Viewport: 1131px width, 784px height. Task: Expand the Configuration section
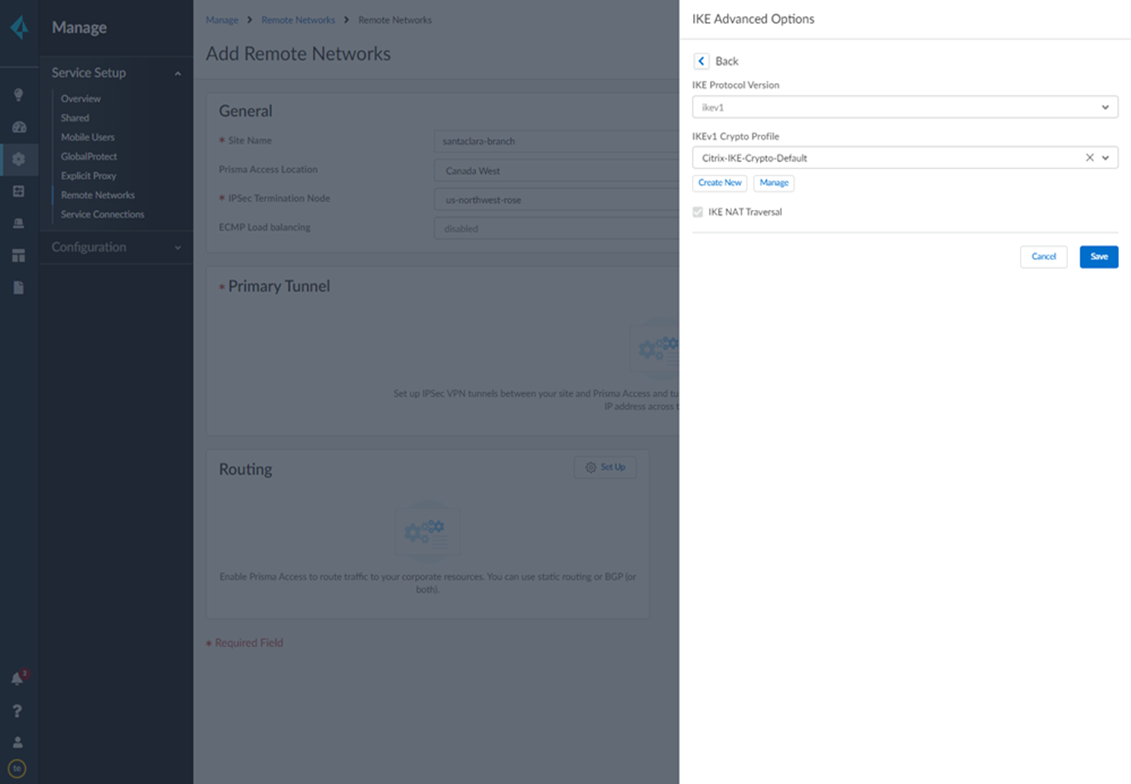(x=178, y=247)
